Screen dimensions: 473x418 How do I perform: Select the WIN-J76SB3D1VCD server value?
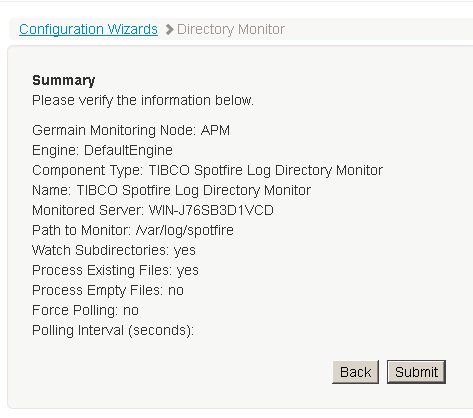pyautogui.click(x=211, y=210)
